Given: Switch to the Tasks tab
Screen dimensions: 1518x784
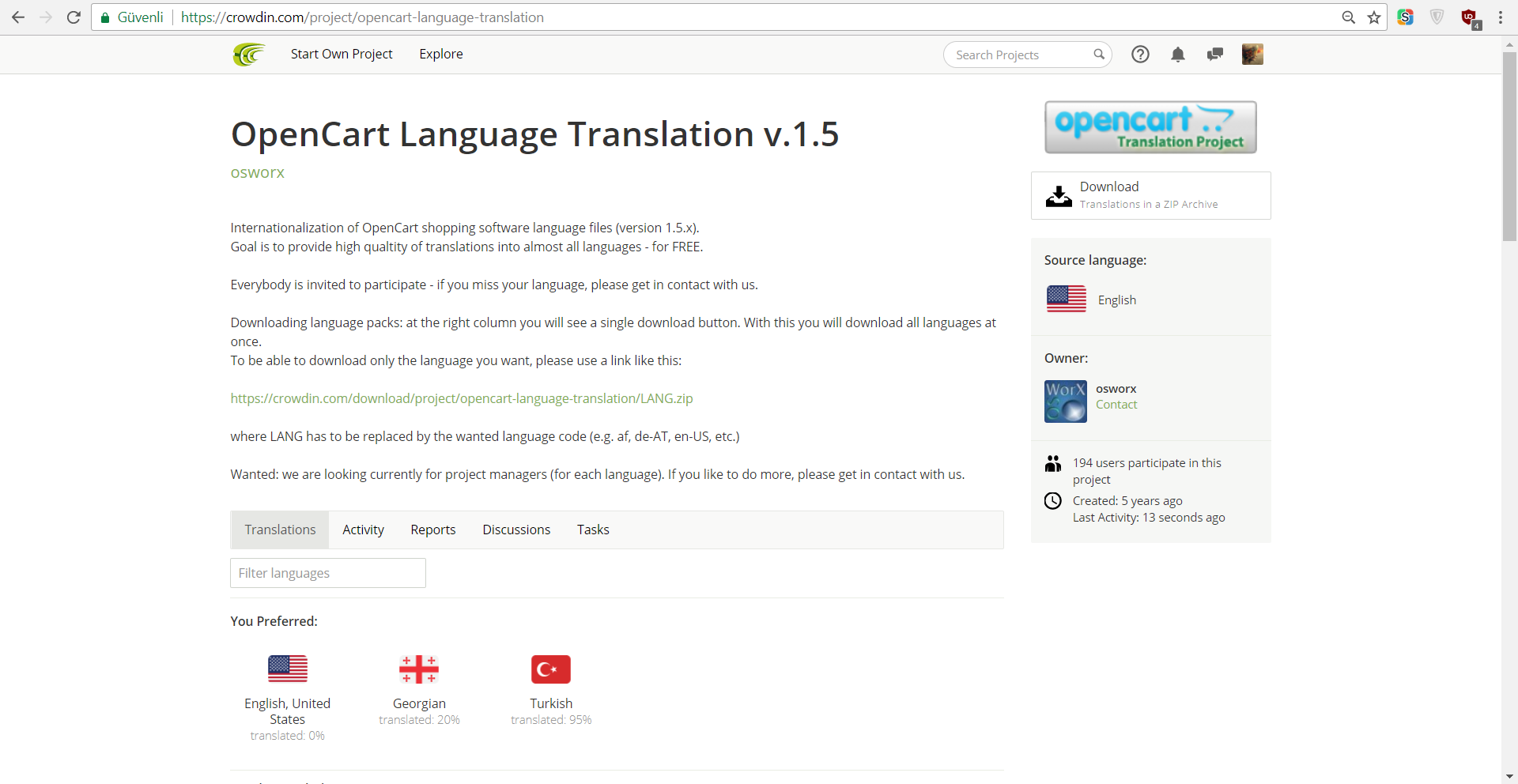Looking at the screenshot, I should point(593,530).
